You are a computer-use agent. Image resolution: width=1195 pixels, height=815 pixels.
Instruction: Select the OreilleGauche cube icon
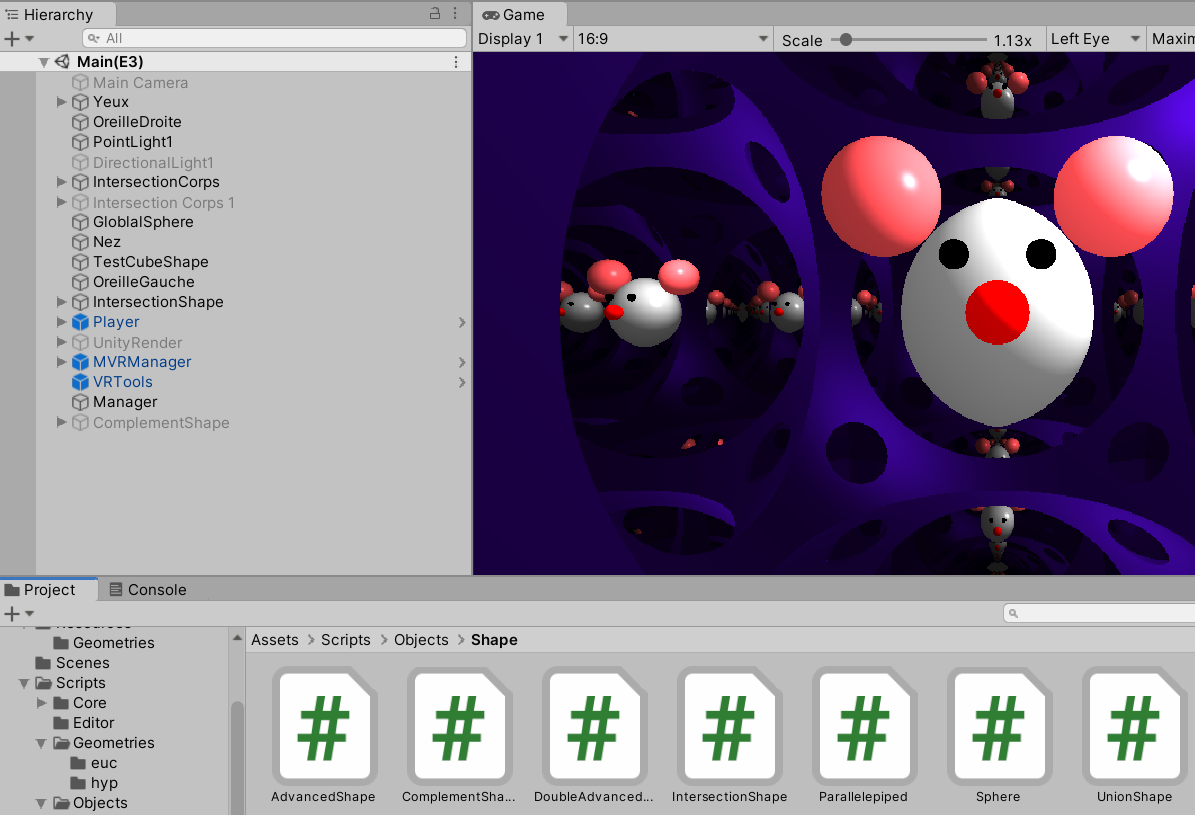click(x=80, y=282)
